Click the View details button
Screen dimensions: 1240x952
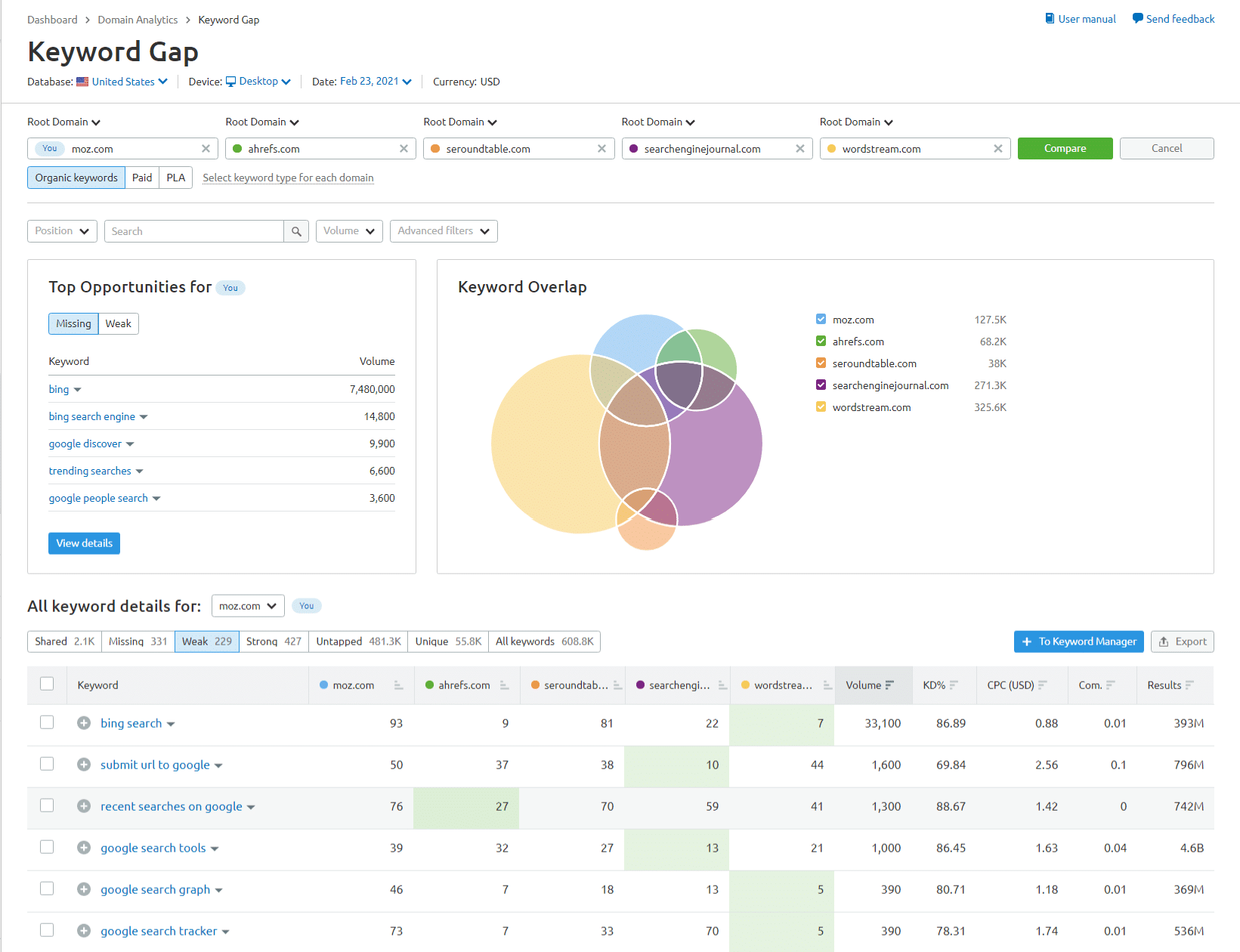tap(84, 543)
